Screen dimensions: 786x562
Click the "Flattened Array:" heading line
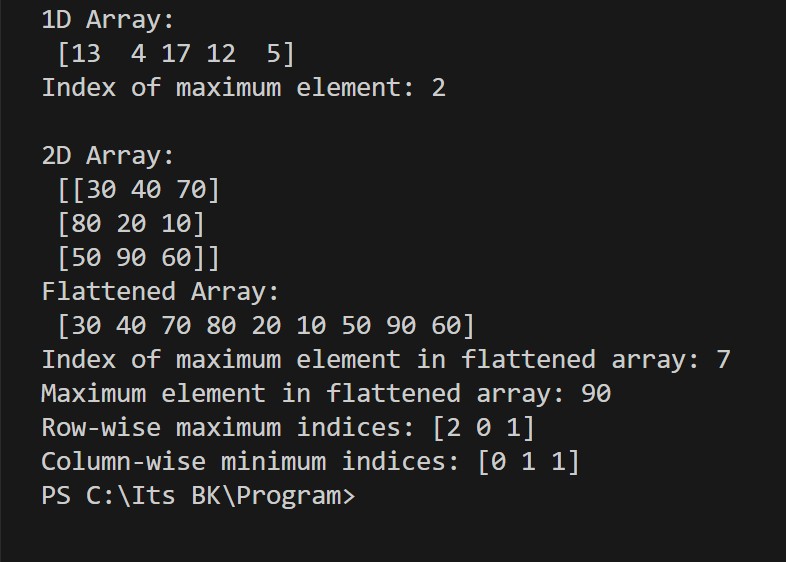coord(160,291)
